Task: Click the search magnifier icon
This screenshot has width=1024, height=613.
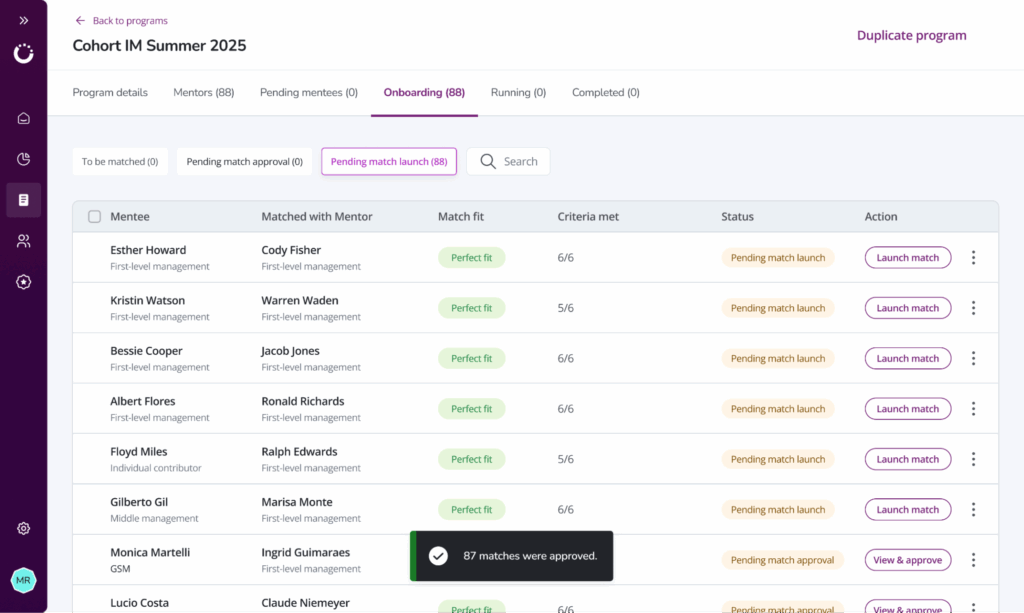Action: tap(488, 161)
